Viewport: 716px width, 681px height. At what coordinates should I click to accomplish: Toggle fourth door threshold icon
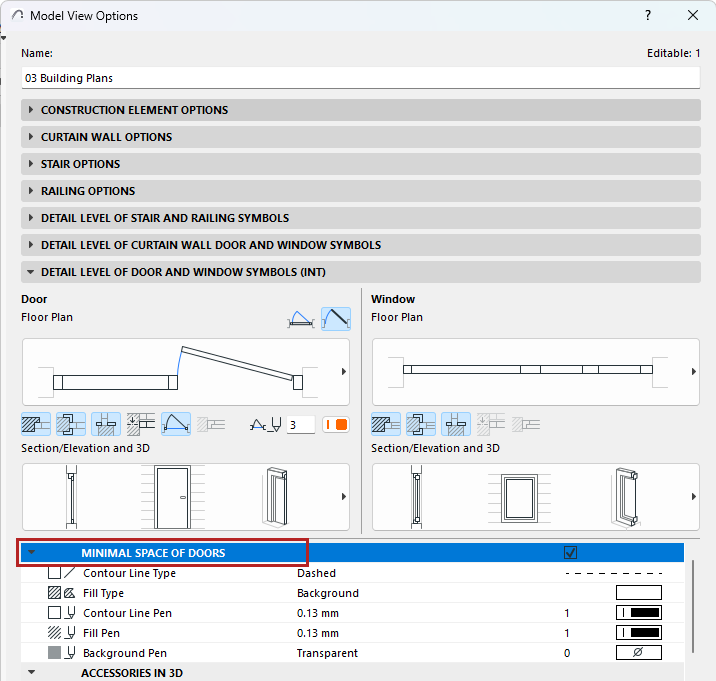tap(141, 424)
